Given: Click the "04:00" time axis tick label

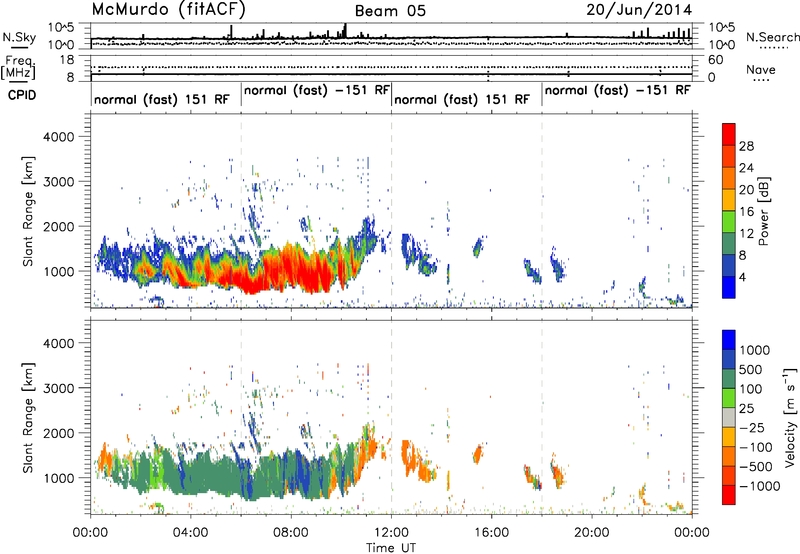Looking at the screenshot, I should [190, 533].
